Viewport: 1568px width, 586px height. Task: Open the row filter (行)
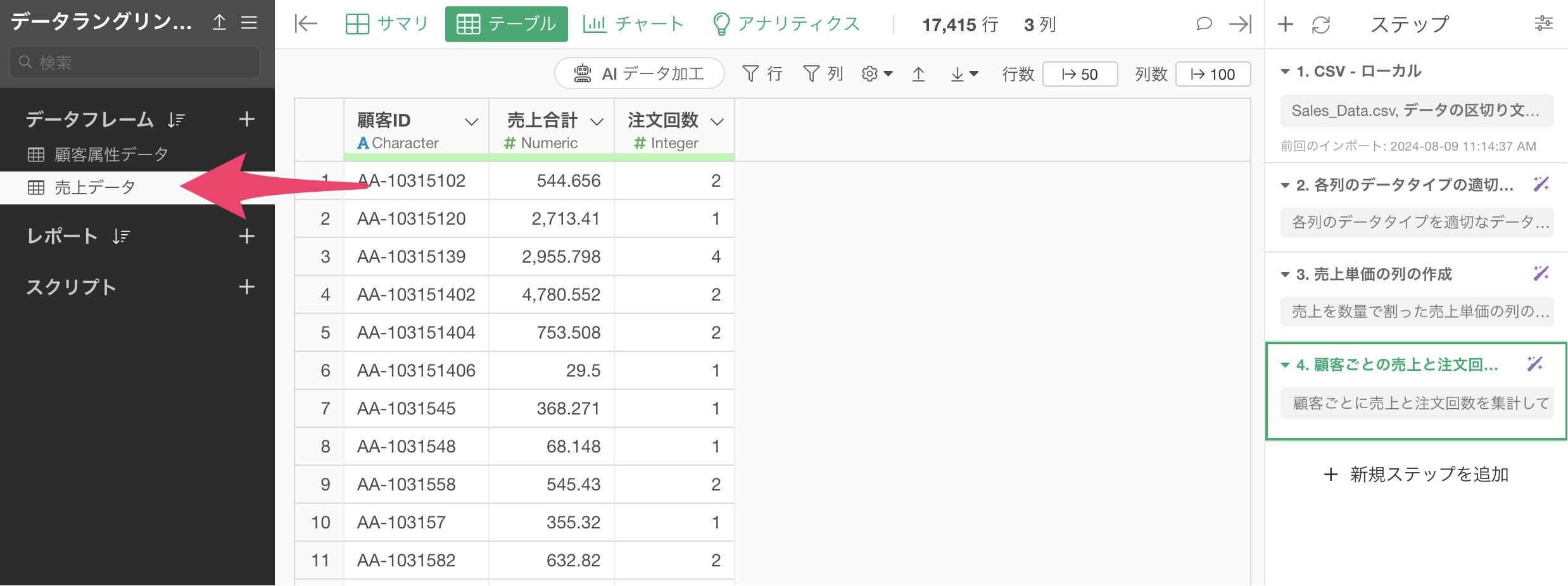(762, 74)
